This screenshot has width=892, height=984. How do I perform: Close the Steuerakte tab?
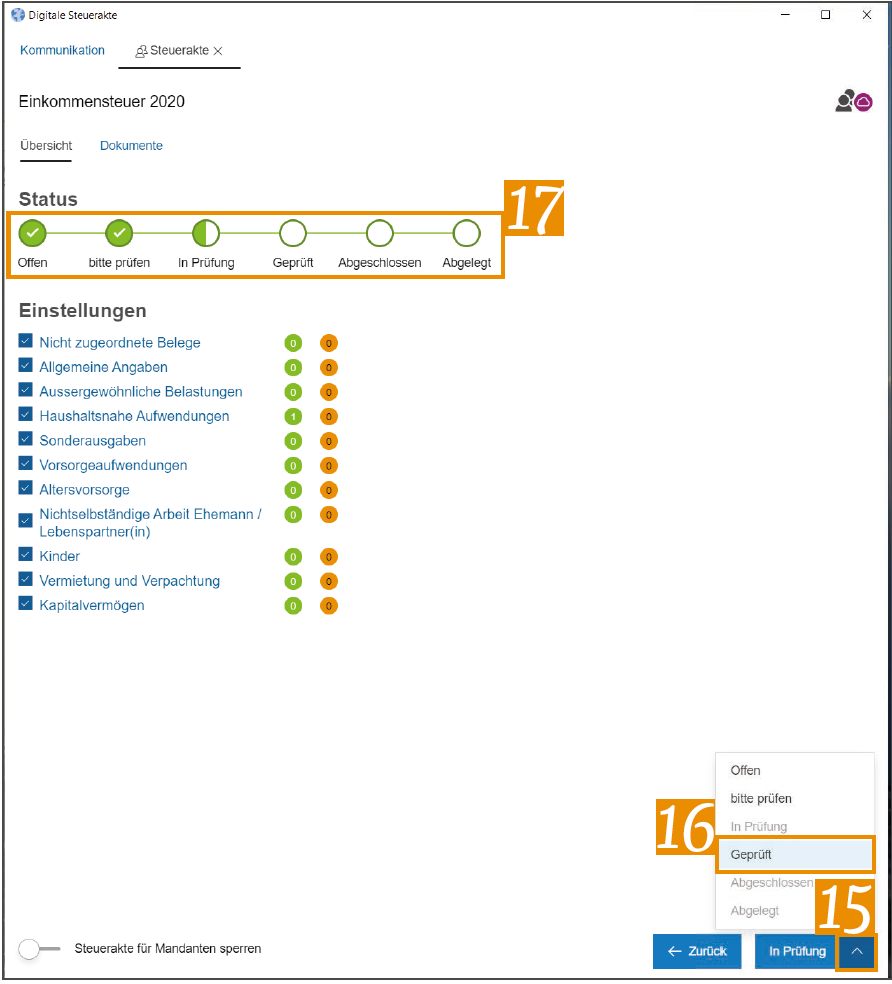tap(218, 51)
